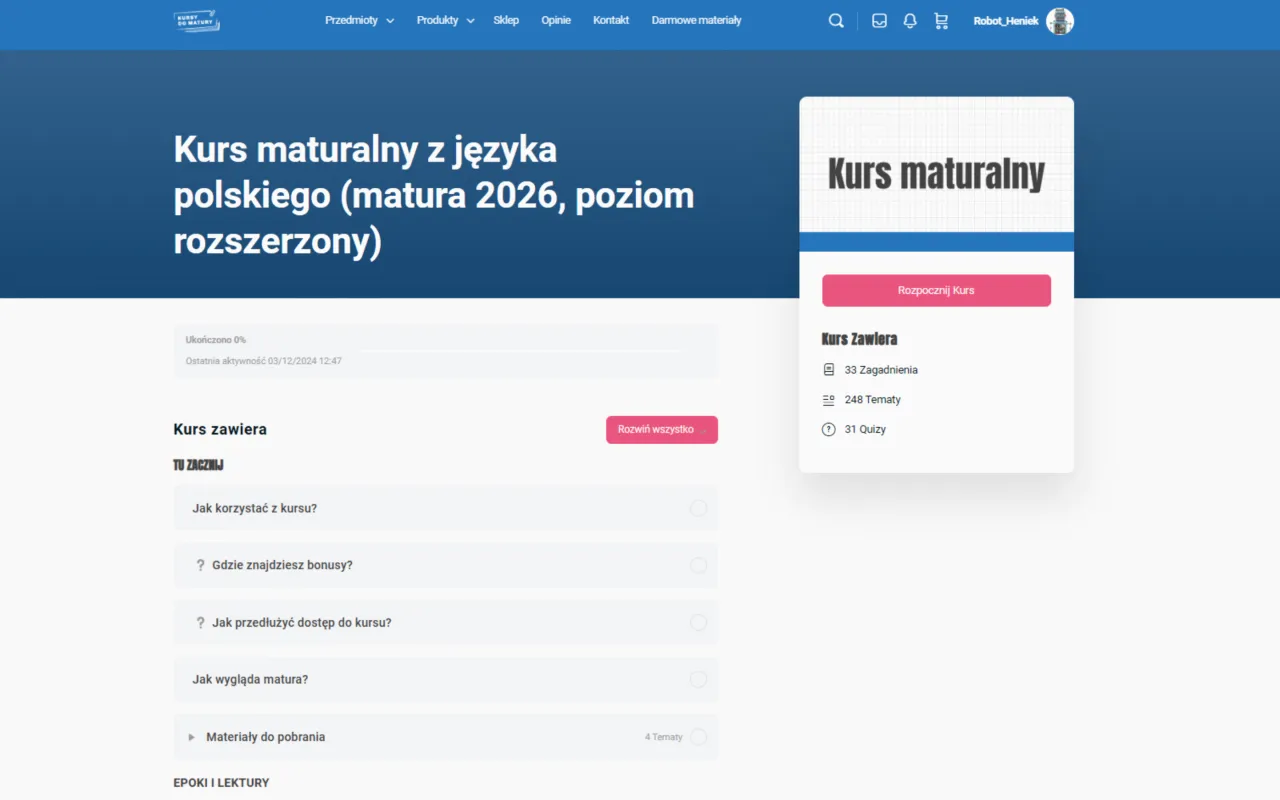Toggle completion circle for Materiały do pobrania
The width and height of the screenshot is (1280, 800).
point(698,737)
